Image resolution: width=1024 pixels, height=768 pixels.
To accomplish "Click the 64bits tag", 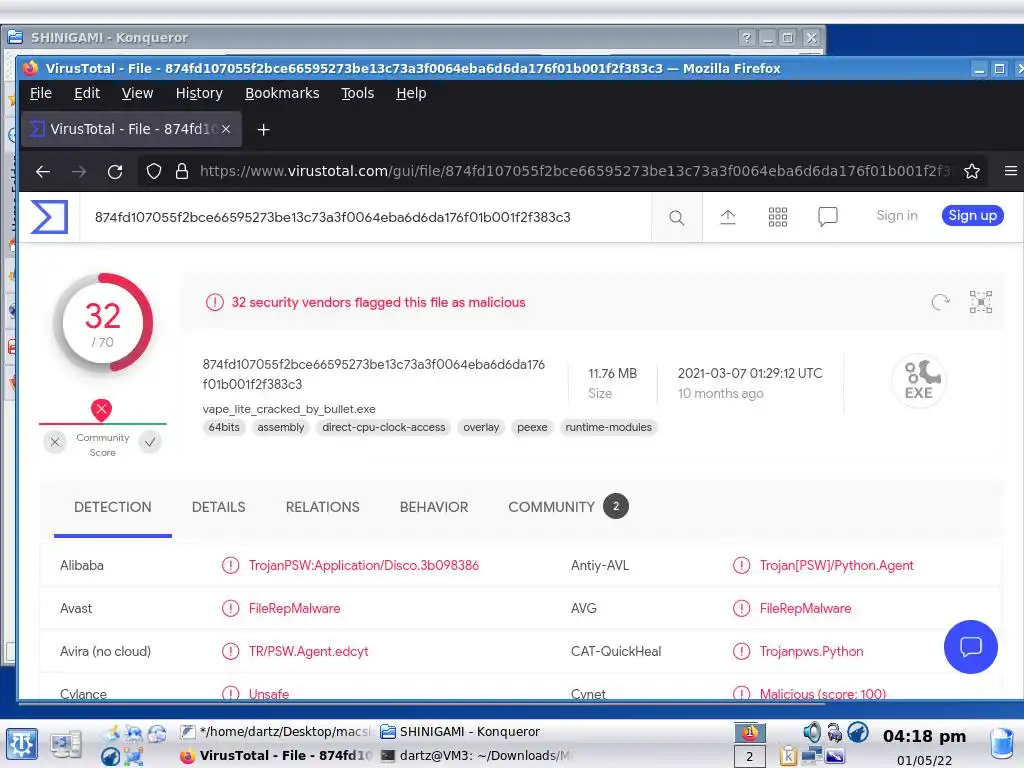I will pos(224,427).
